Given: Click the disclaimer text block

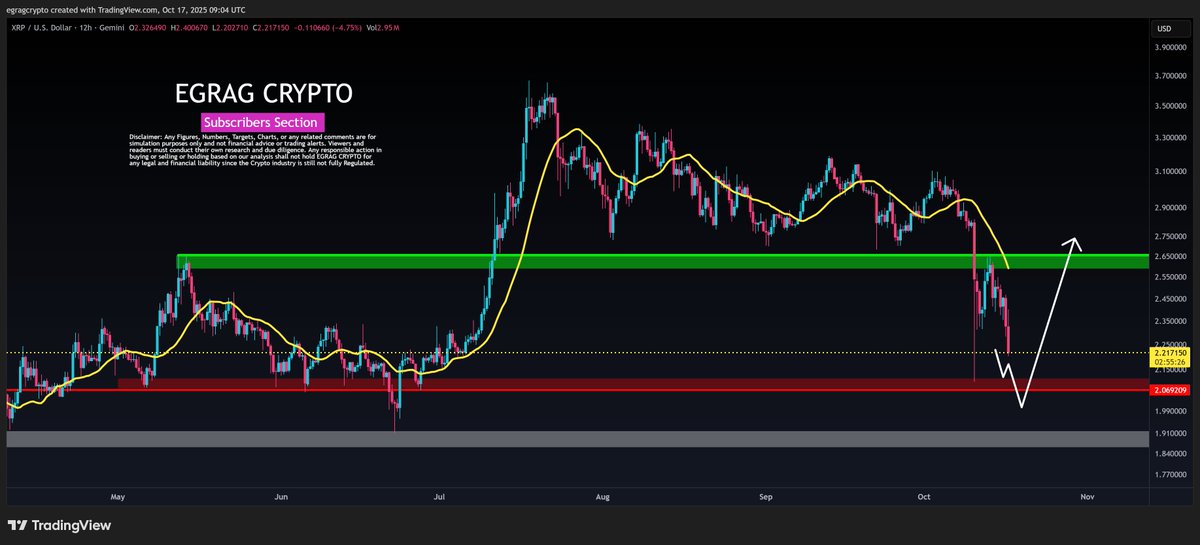Looking at the screenshot, I should pos(255,150).
